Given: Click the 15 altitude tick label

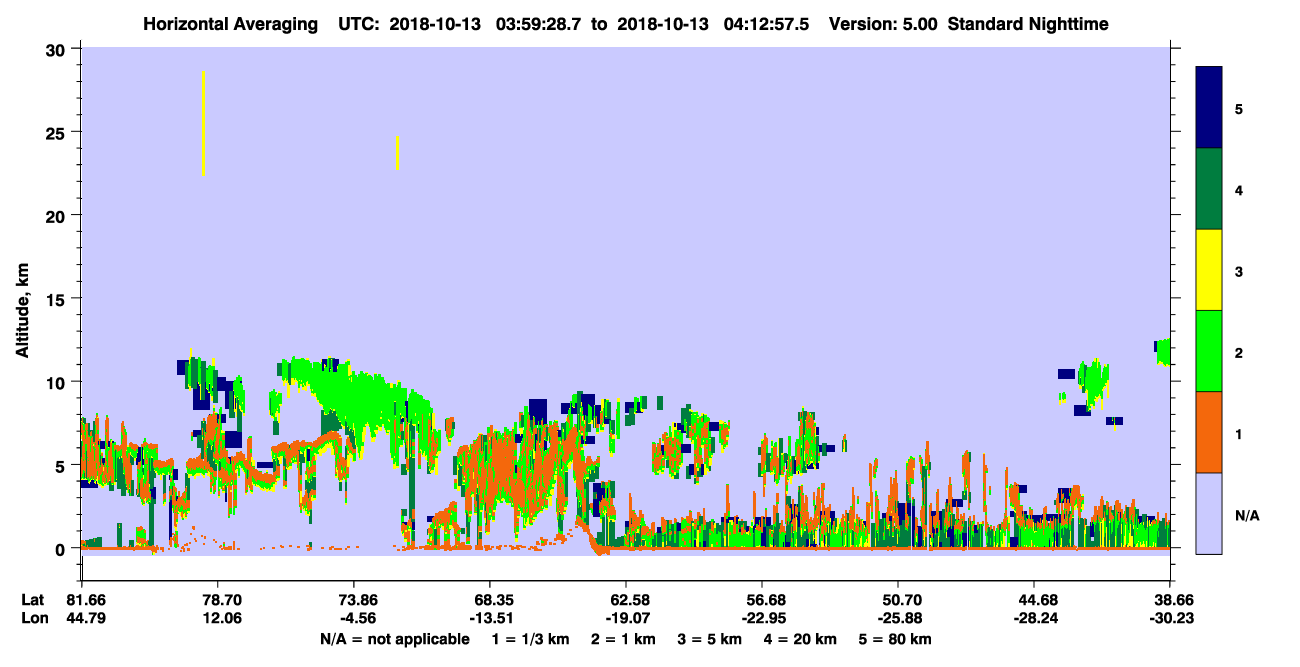Looking at the screenshot, I should [x=57, y=298].
